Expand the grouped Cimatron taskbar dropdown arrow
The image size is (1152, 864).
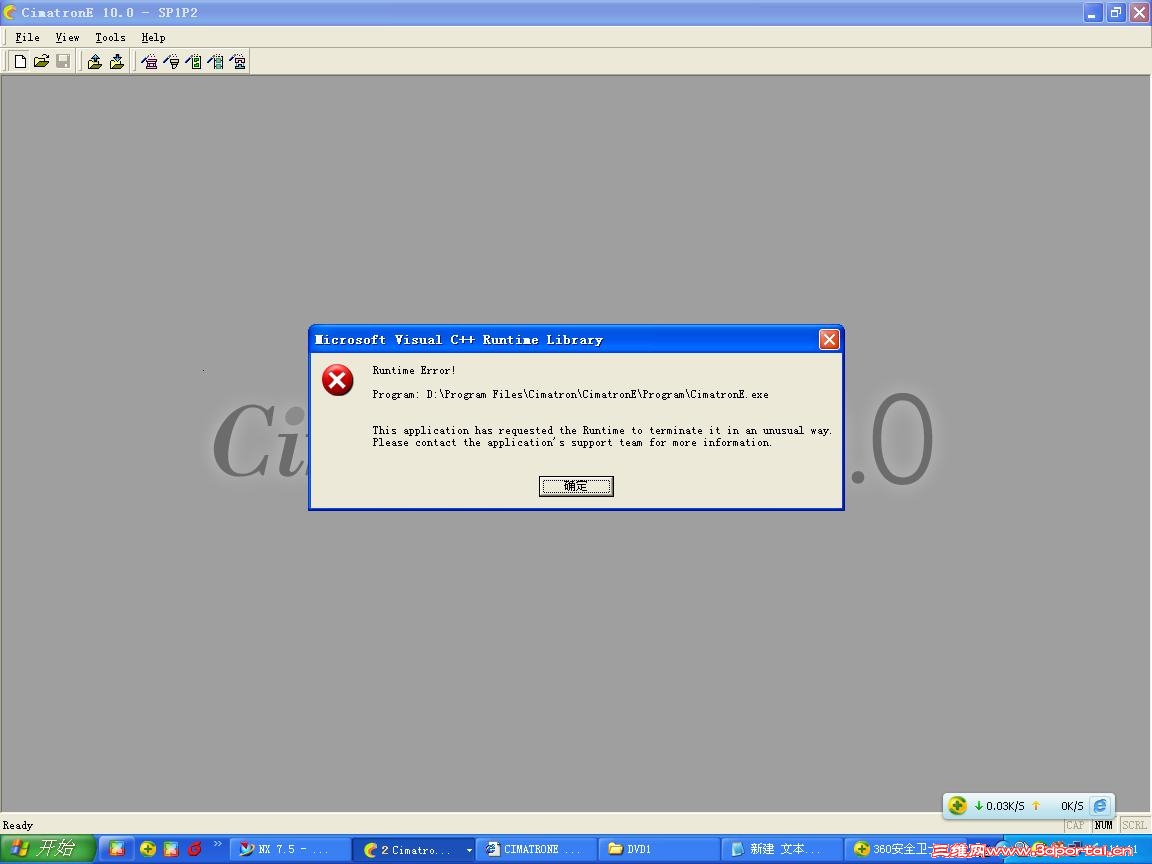(469, 850)
